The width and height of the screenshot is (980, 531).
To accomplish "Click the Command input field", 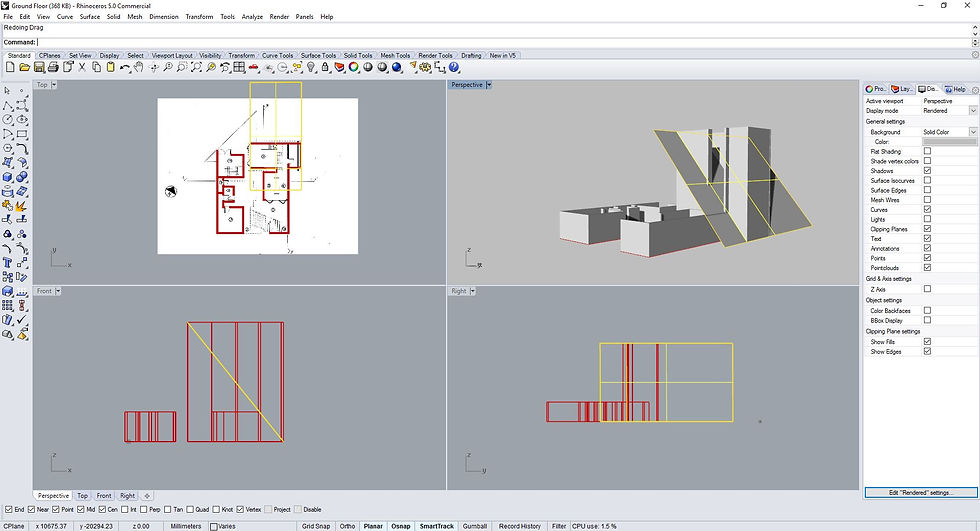I will pos(504,42).
